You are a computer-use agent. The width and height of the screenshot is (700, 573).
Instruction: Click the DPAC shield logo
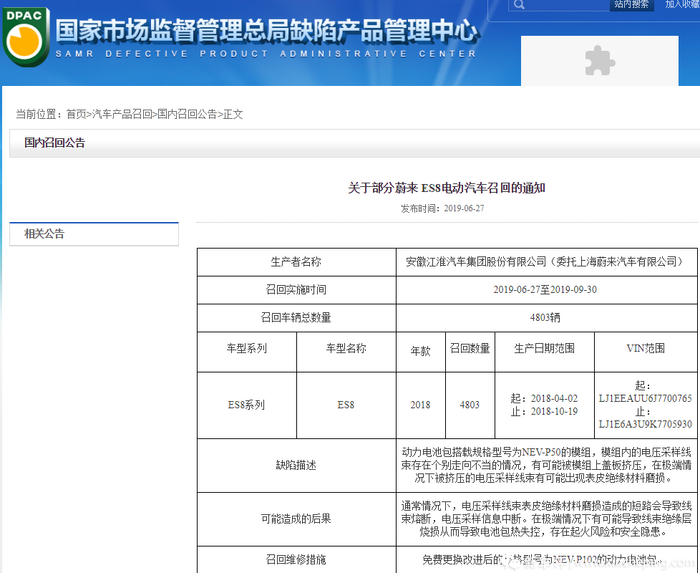click(25, 37)
